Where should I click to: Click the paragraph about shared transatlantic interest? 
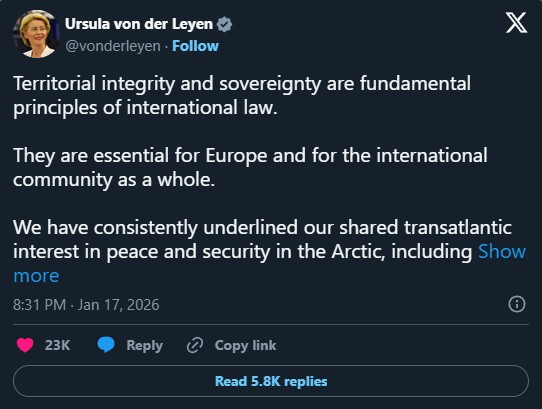[x=269, y=251]
